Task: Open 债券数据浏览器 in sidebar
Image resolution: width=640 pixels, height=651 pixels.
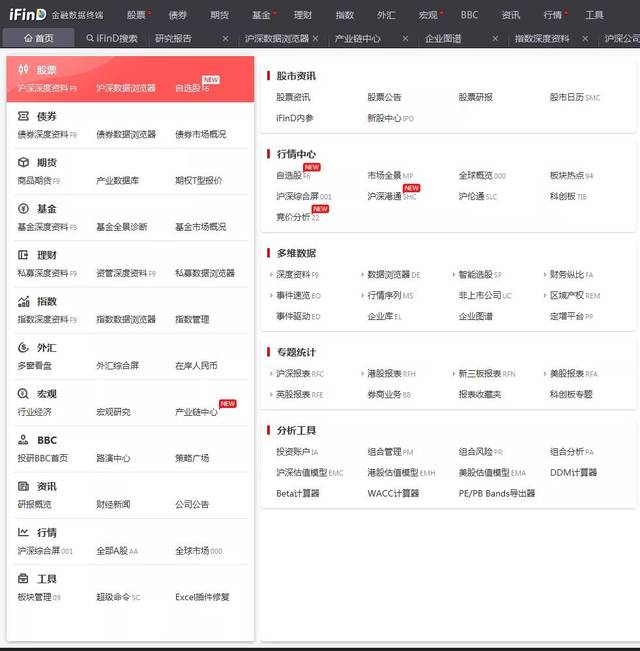Action: tap(126, 134)
